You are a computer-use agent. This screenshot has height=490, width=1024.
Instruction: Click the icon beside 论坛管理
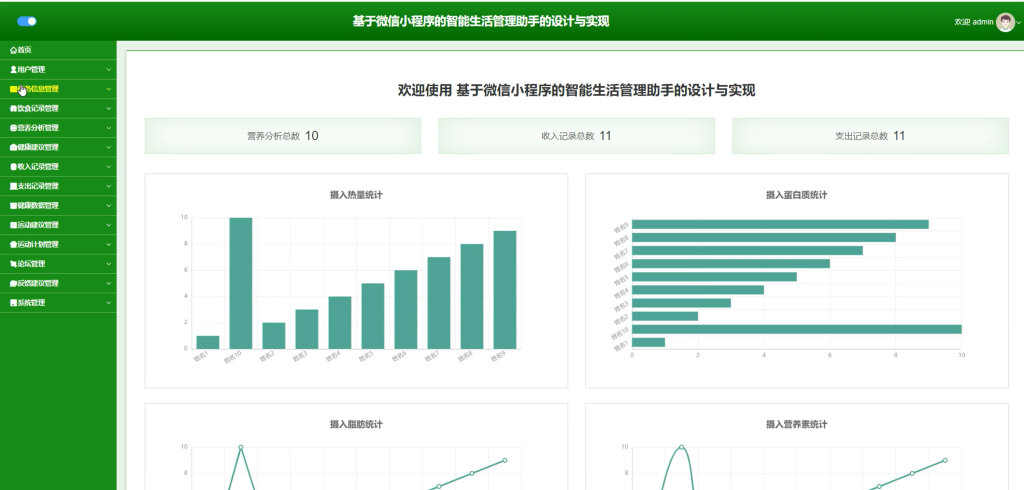[x=13, y=264]
